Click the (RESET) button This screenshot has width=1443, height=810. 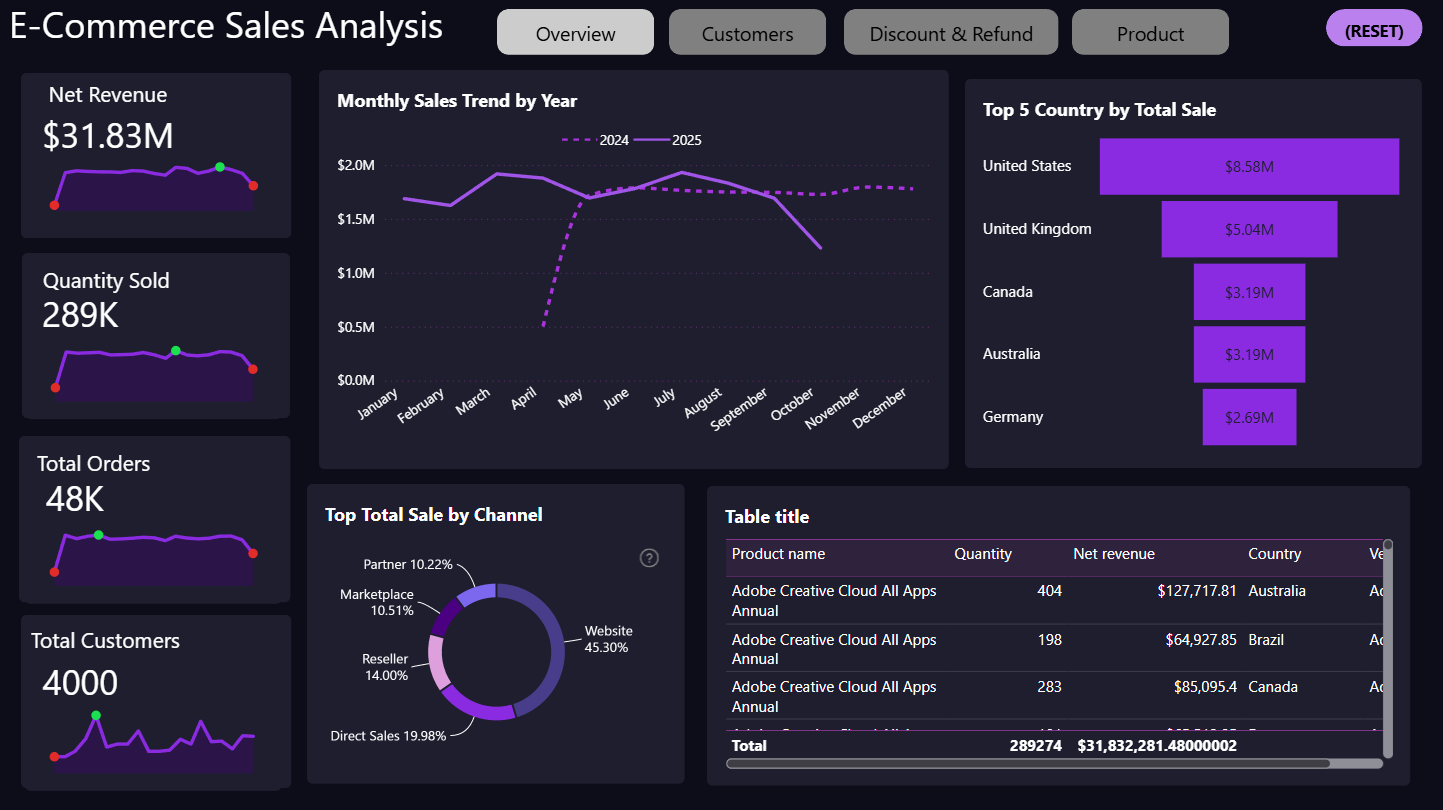click(1374, 30)
